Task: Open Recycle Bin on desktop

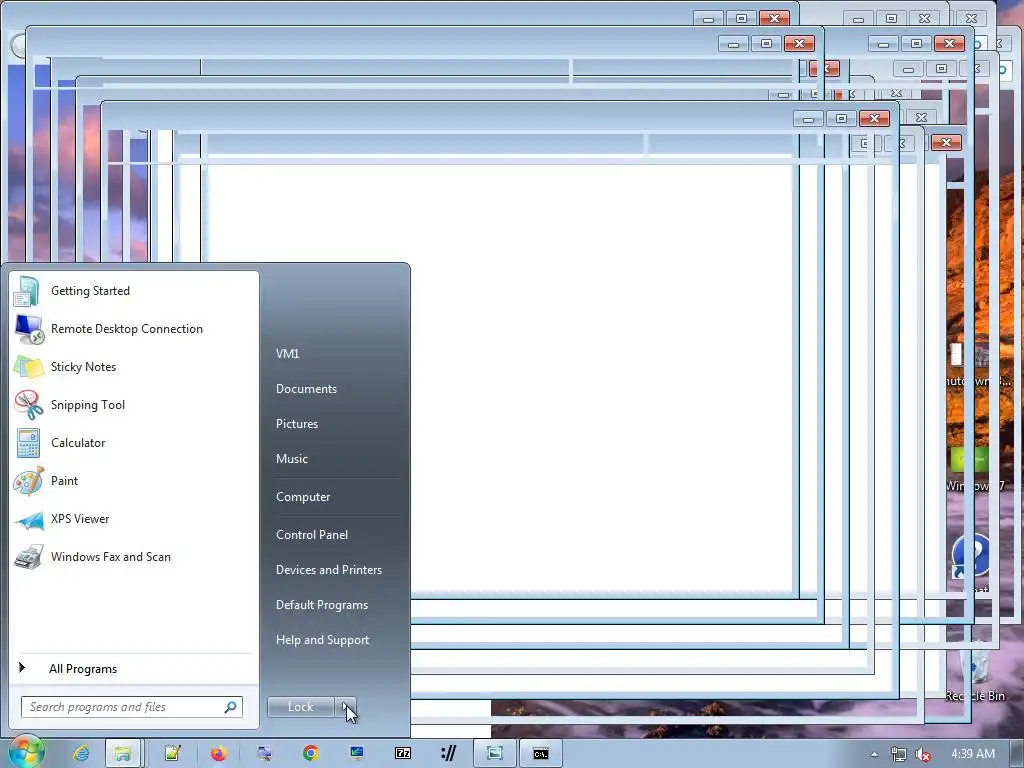Action: (974, 673)
